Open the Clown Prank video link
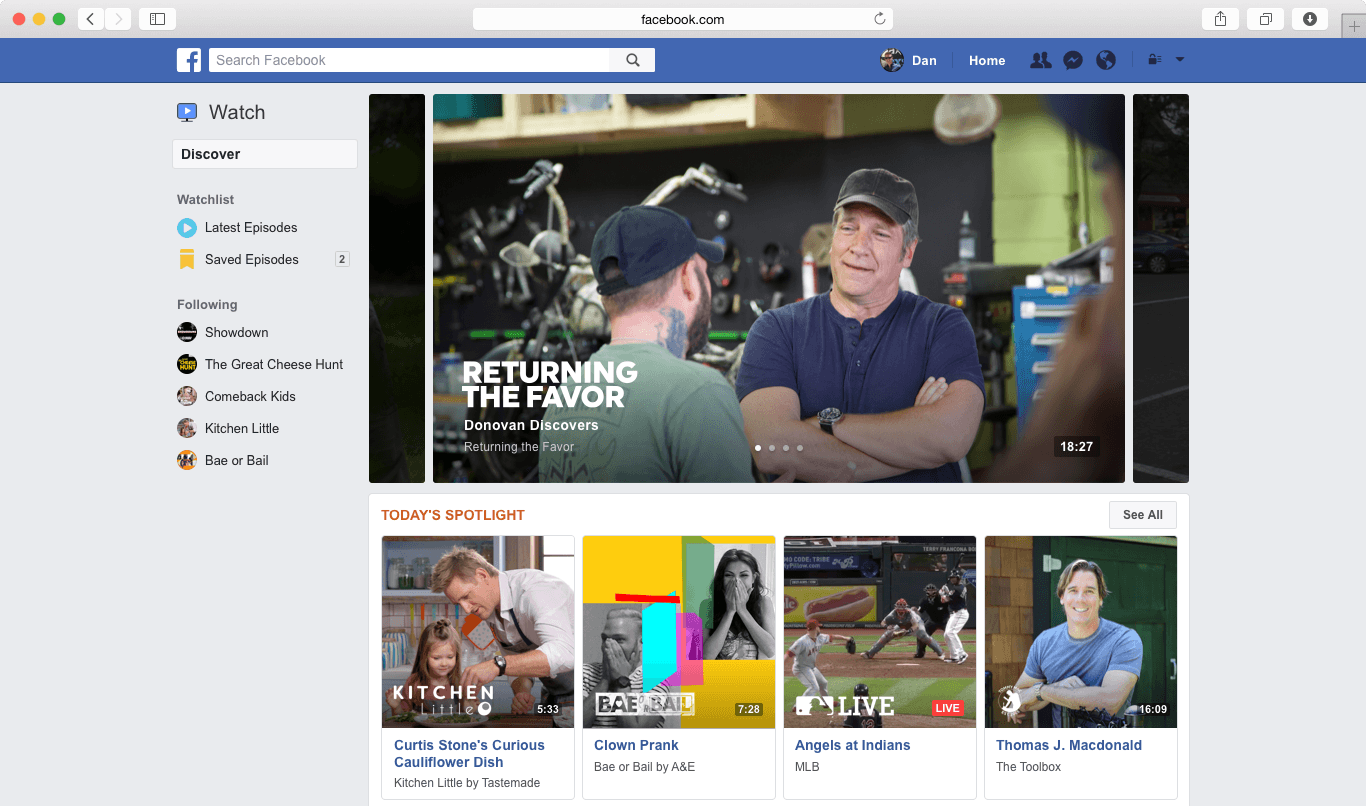The image size is (1366, 806). (x=636, y=745)
